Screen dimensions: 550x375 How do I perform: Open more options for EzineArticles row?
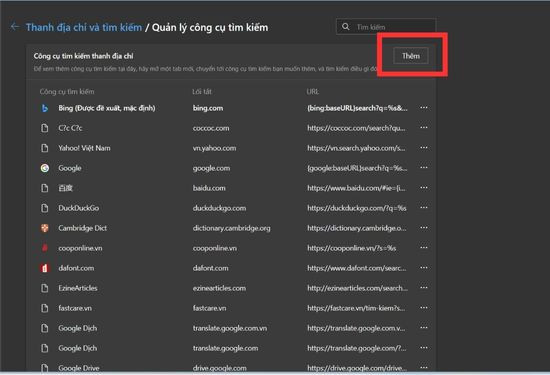click(x=424, y=288)
